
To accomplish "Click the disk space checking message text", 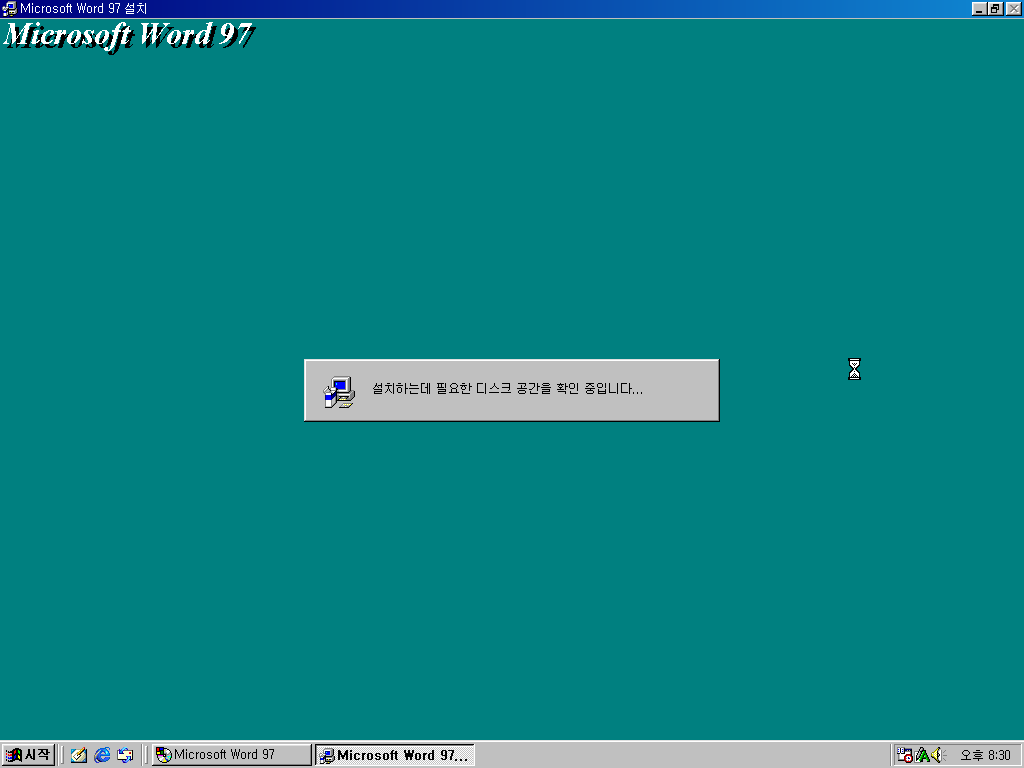I will [507, 389].
